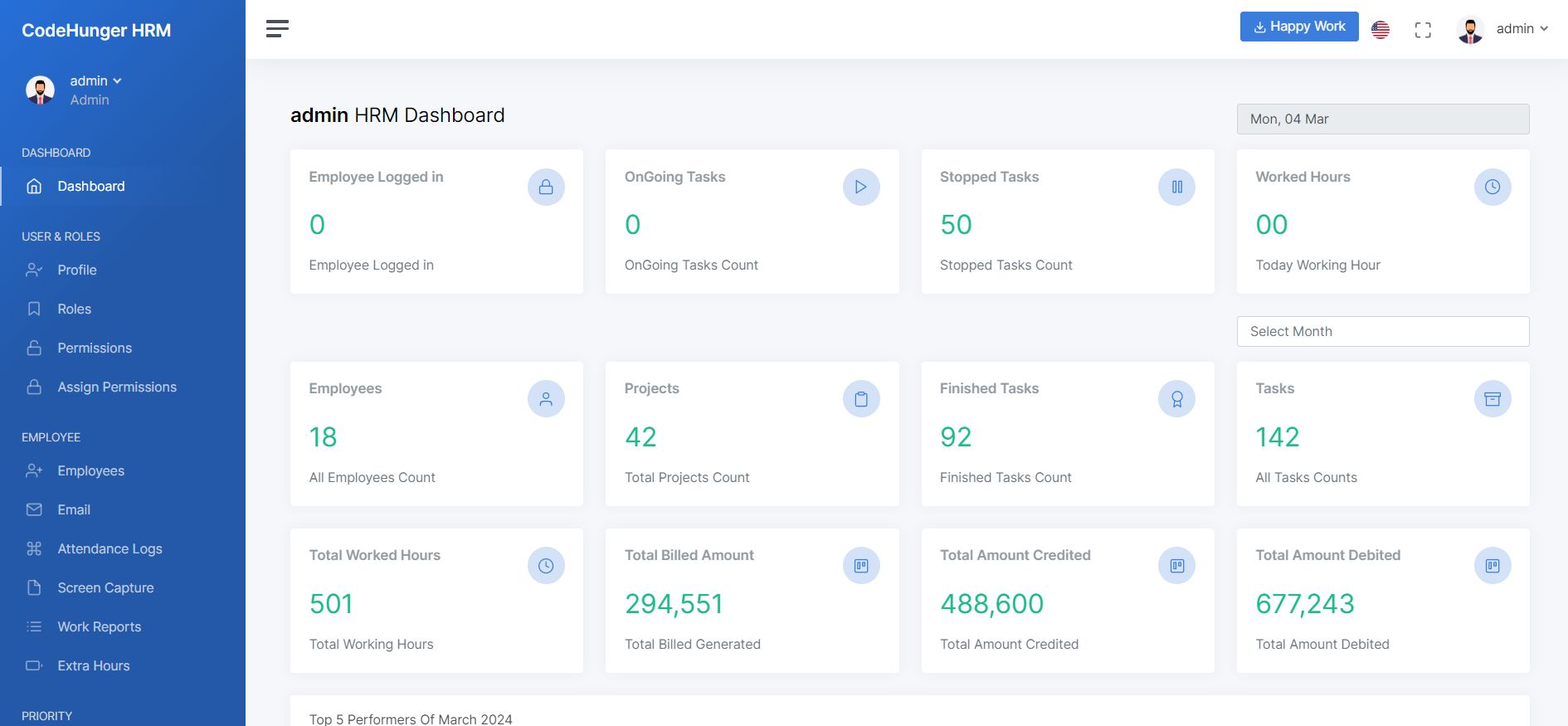1568x726 pixels.
Task: Click the clipboard icon in Projects card
Action: point(861,399)
